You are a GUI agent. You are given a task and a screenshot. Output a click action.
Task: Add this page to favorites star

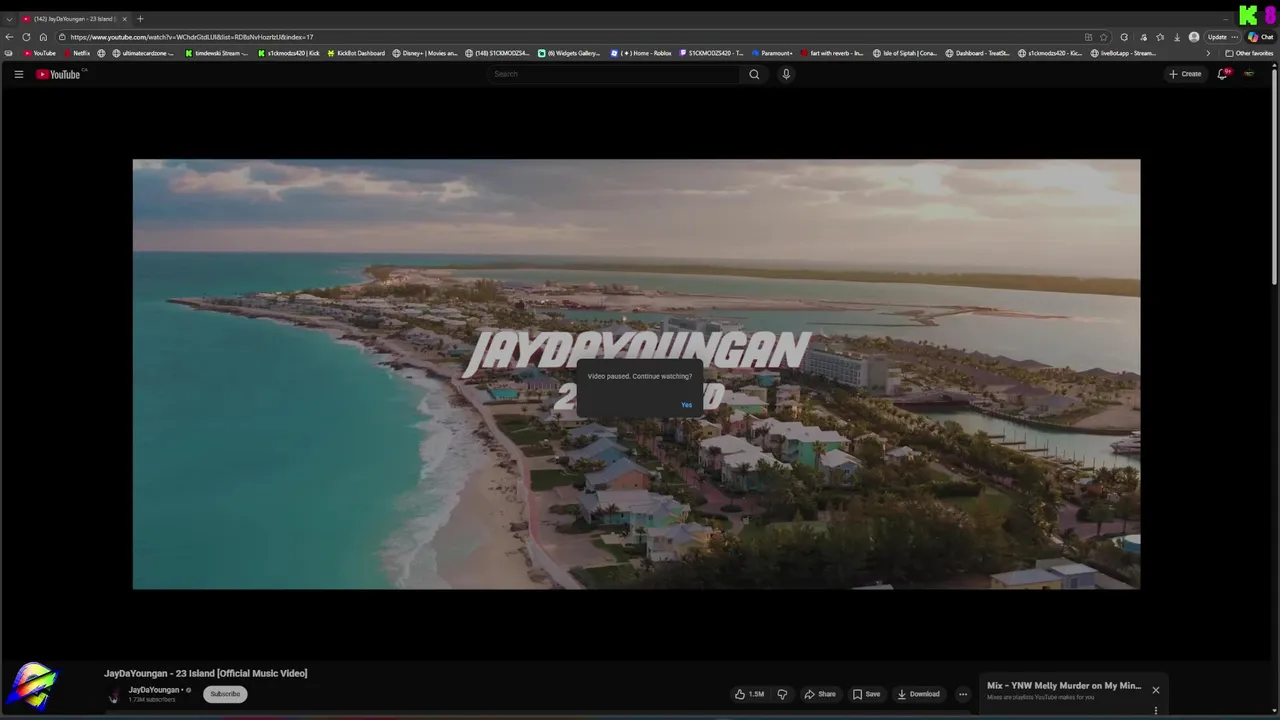click(1103, 37)
